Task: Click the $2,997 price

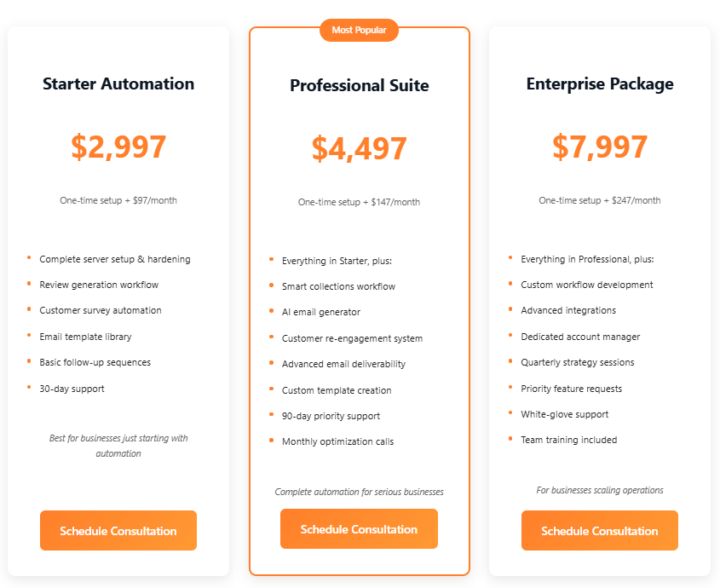Action: 118,147
